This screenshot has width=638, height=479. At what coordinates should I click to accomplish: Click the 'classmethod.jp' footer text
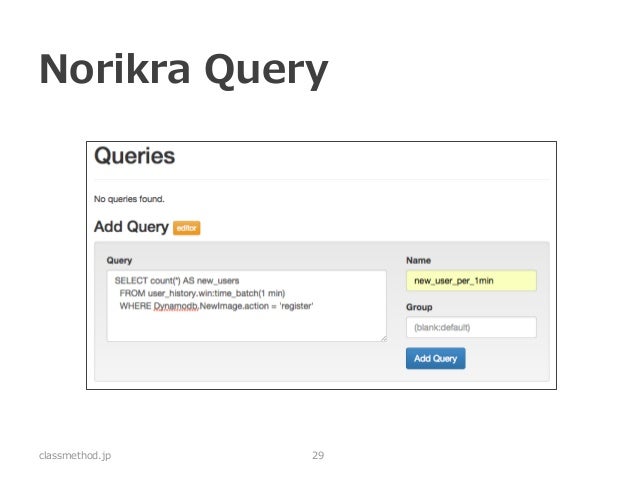point(75,455)
